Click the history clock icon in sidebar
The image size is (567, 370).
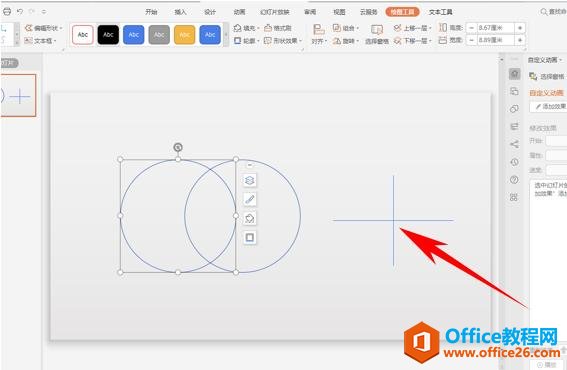click(514, 162)
